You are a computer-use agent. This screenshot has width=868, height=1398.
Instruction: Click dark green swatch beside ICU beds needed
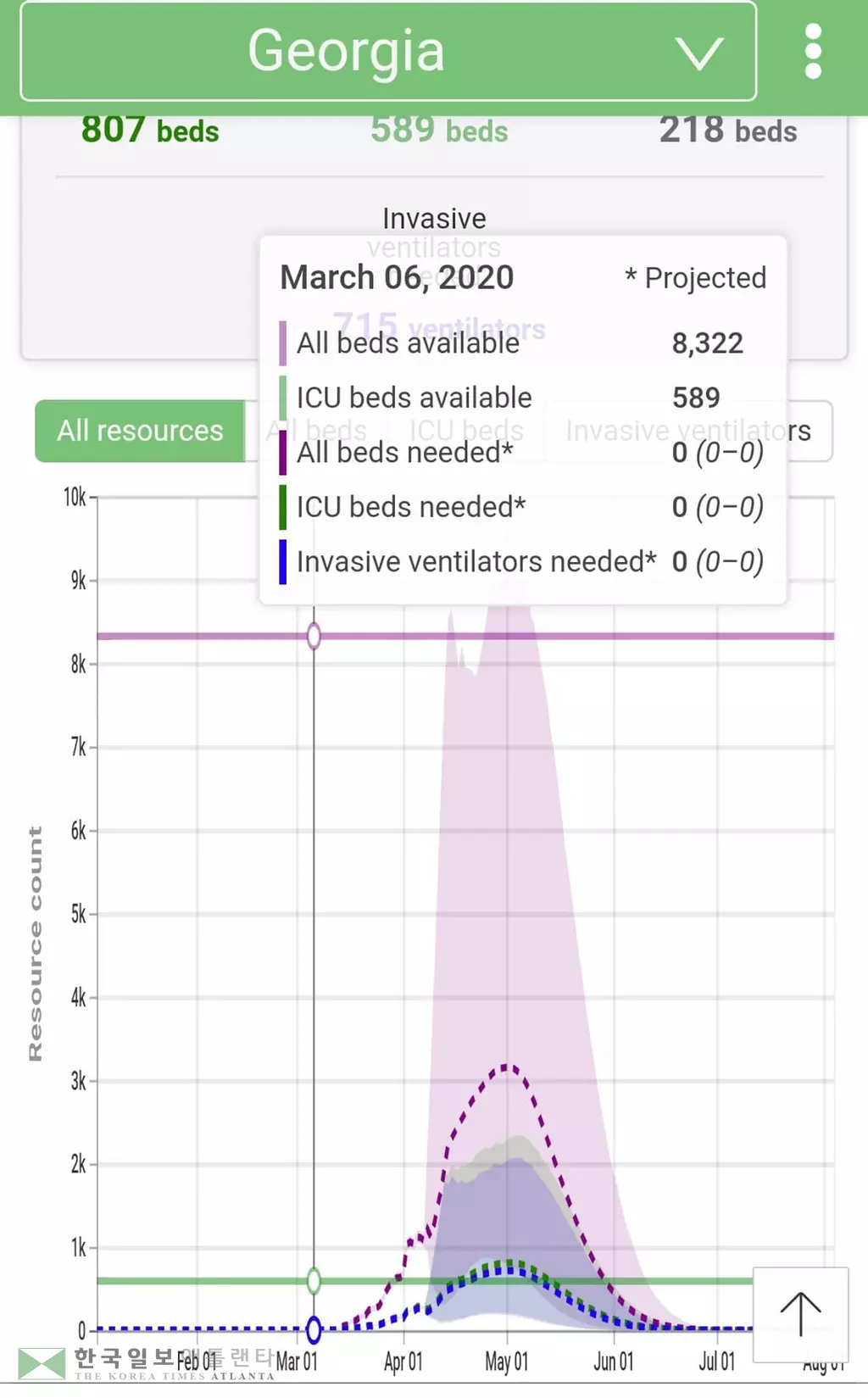click(283, 507)
